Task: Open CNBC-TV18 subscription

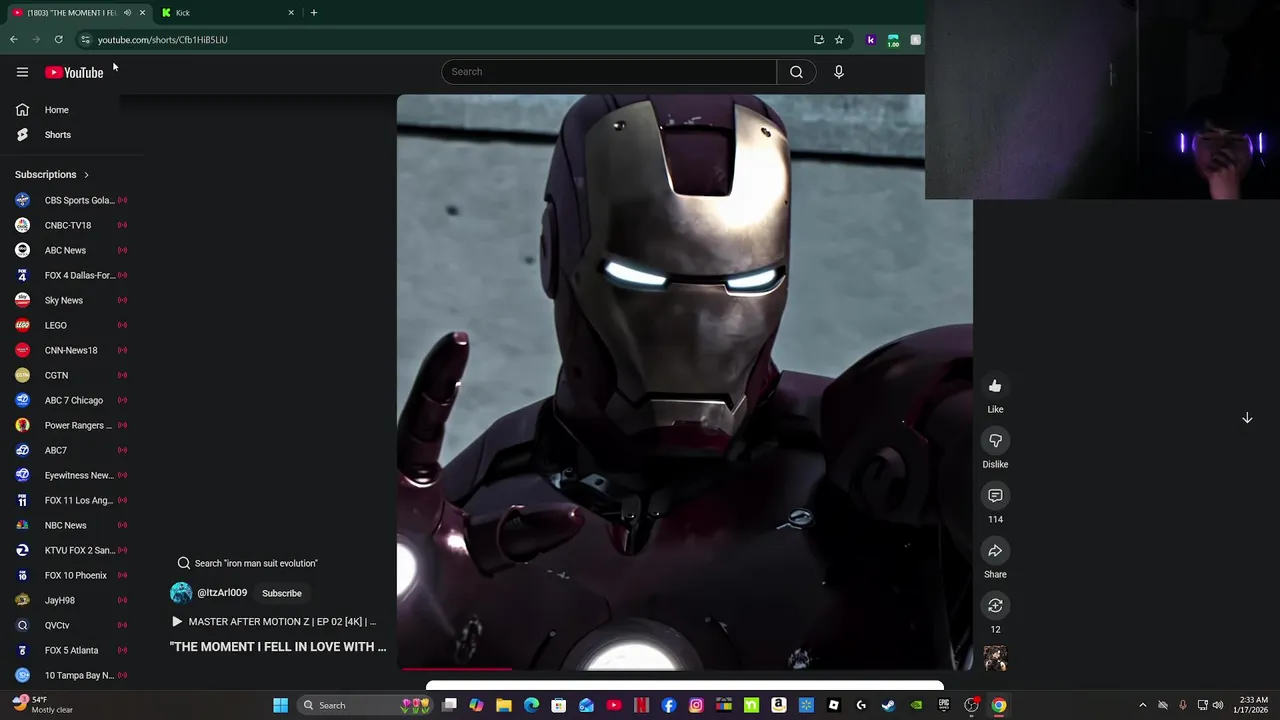Action: 70,225
